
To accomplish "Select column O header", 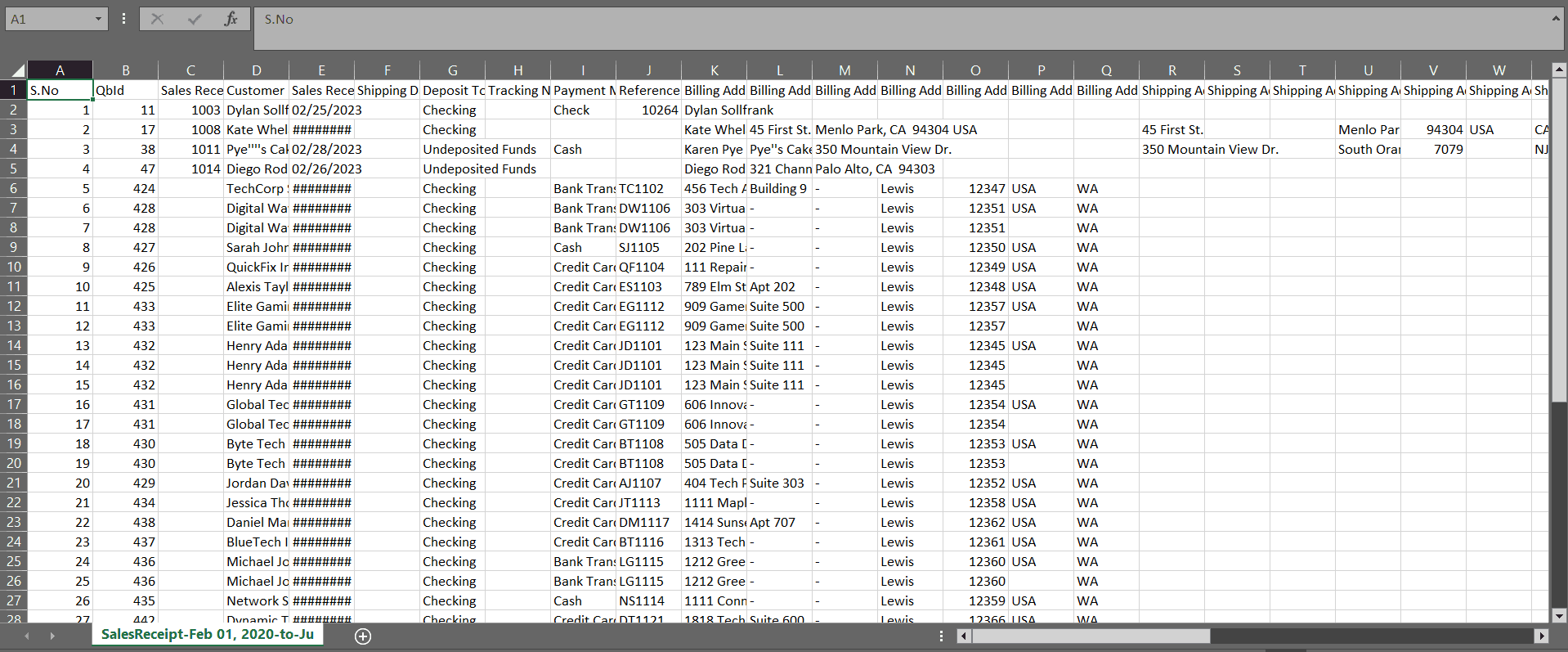I will [x=975, y=70].
